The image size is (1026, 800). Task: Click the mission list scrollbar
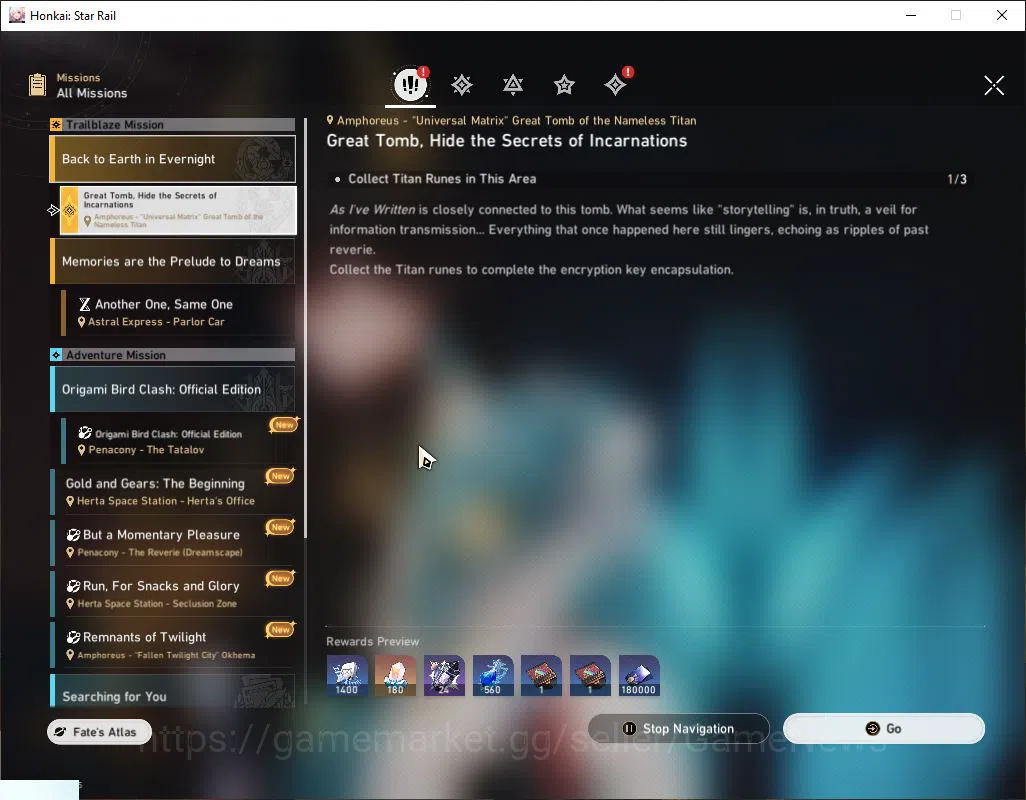click(x=306, y=327)
